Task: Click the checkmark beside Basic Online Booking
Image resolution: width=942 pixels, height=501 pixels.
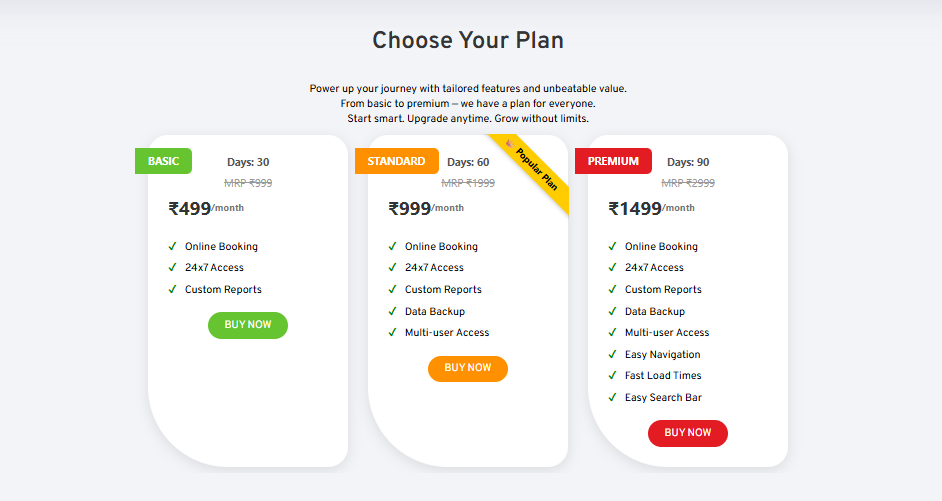Action: [173, 246]
